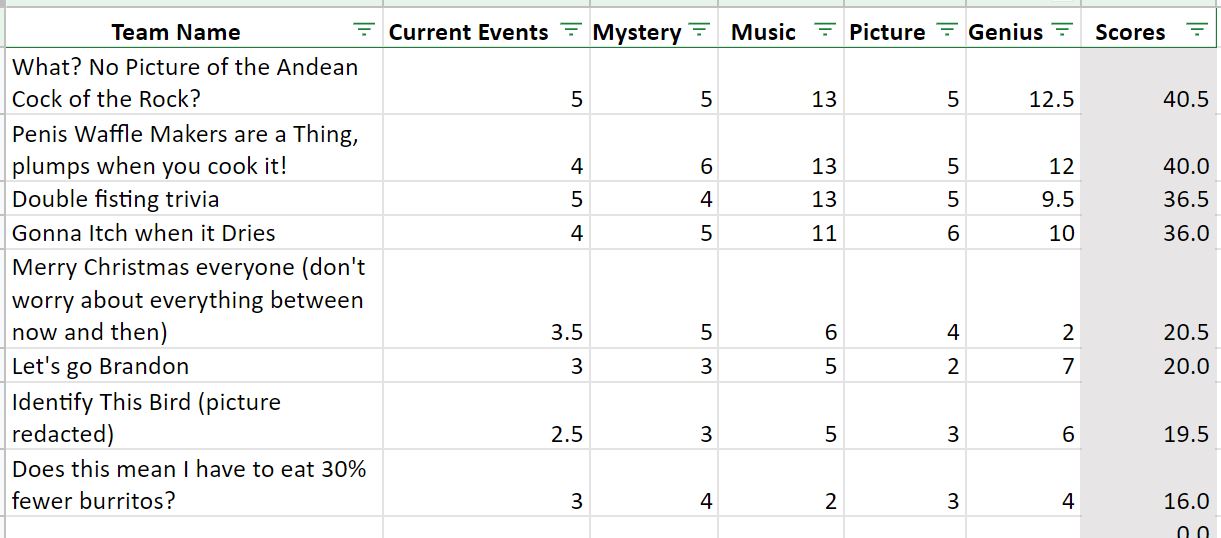This screenshot has width=1221, height=538.
Task: Expand the Genius column filter dropdown
Action: coord(1063,31)
